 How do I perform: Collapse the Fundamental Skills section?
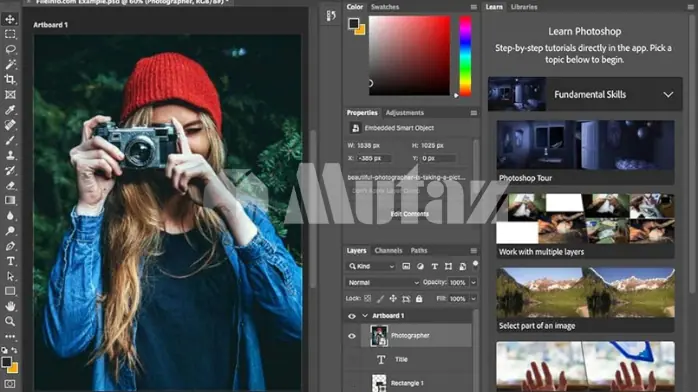point(668,94)
